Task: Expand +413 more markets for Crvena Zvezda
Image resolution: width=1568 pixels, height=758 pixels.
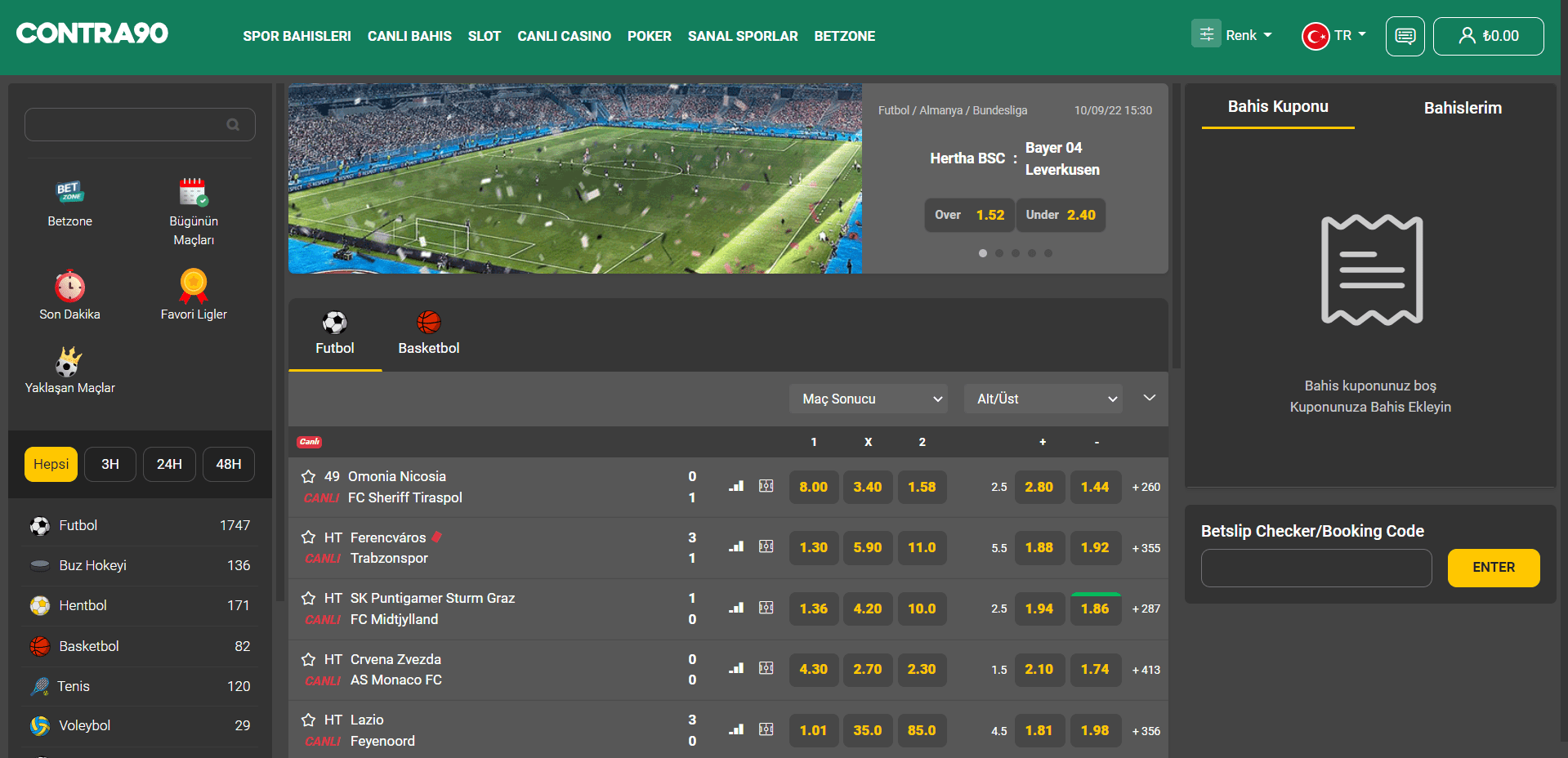Action: (1146, 670)
